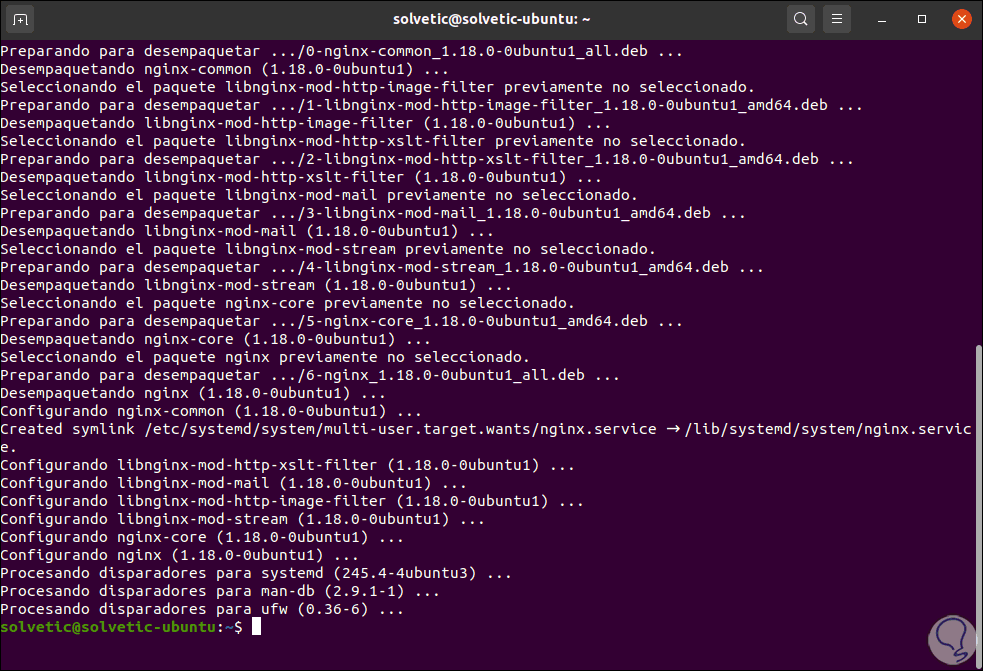Click 'Seleccionando el paquete nginx previamente no seleccionado' line
This screenshot has width=983, height=671.
click(x=265, y=357)
